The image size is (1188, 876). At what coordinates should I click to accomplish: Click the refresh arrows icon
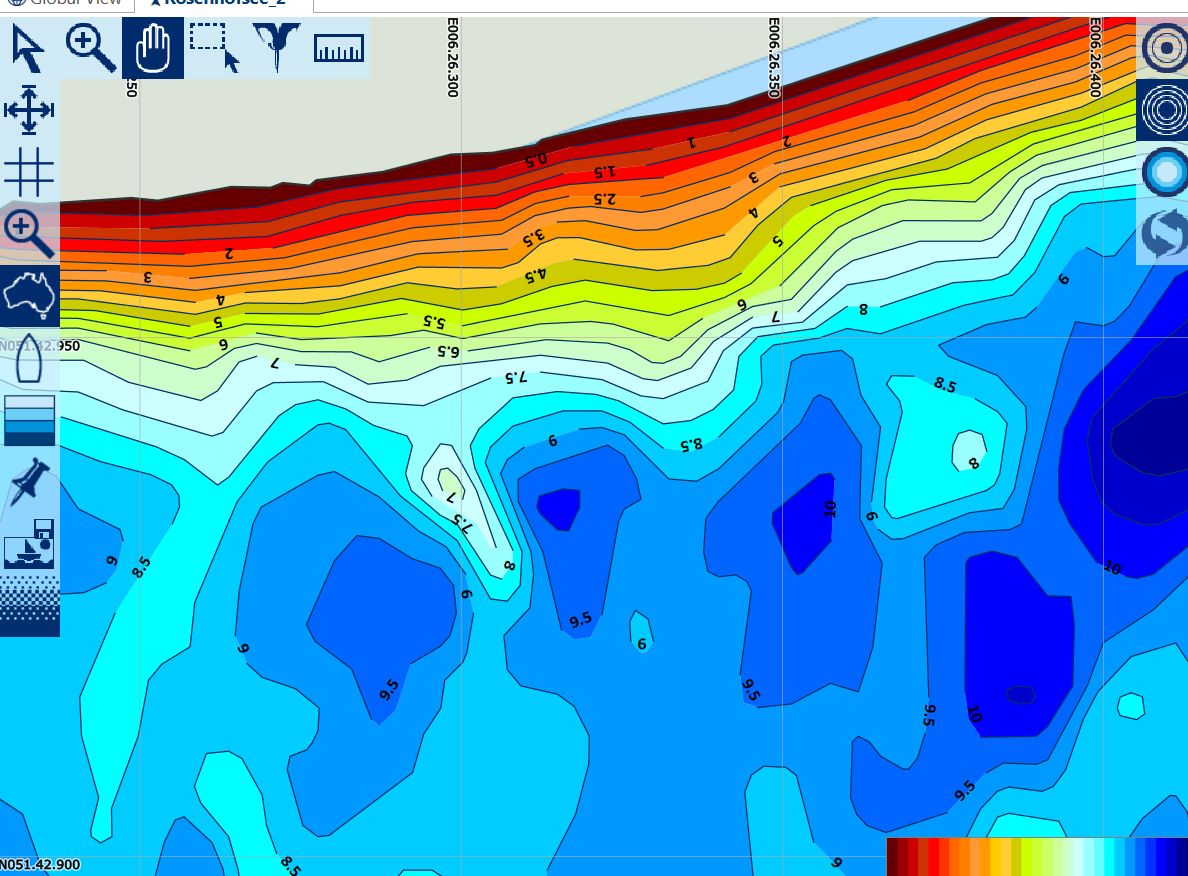[1162, 234]
